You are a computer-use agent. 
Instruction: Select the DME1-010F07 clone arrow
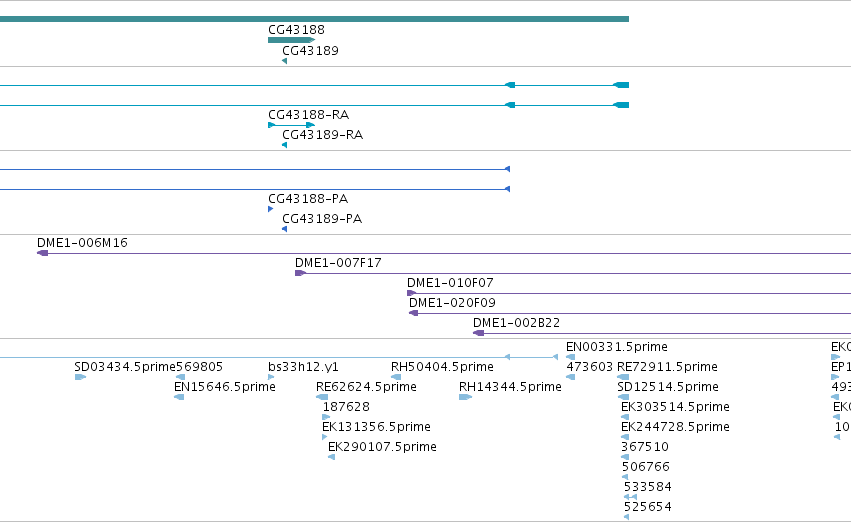coord(411,293)
